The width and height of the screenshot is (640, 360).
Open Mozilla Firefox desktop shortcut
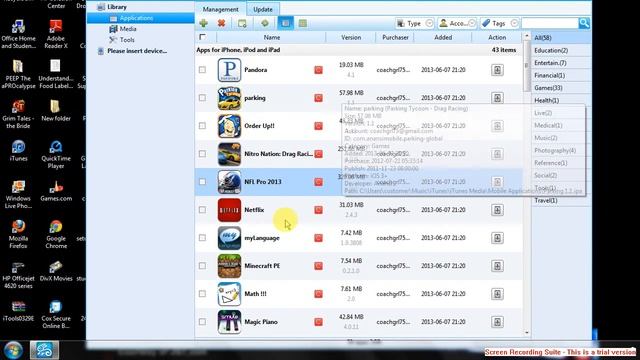click(18, 235)
